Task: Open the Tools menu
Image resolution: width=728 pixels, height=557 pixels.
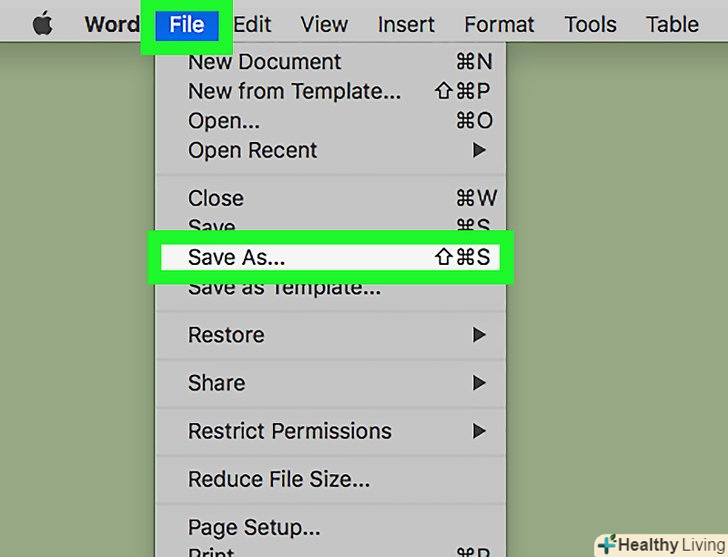Action: pyautogui.click(x=590, y=24)
